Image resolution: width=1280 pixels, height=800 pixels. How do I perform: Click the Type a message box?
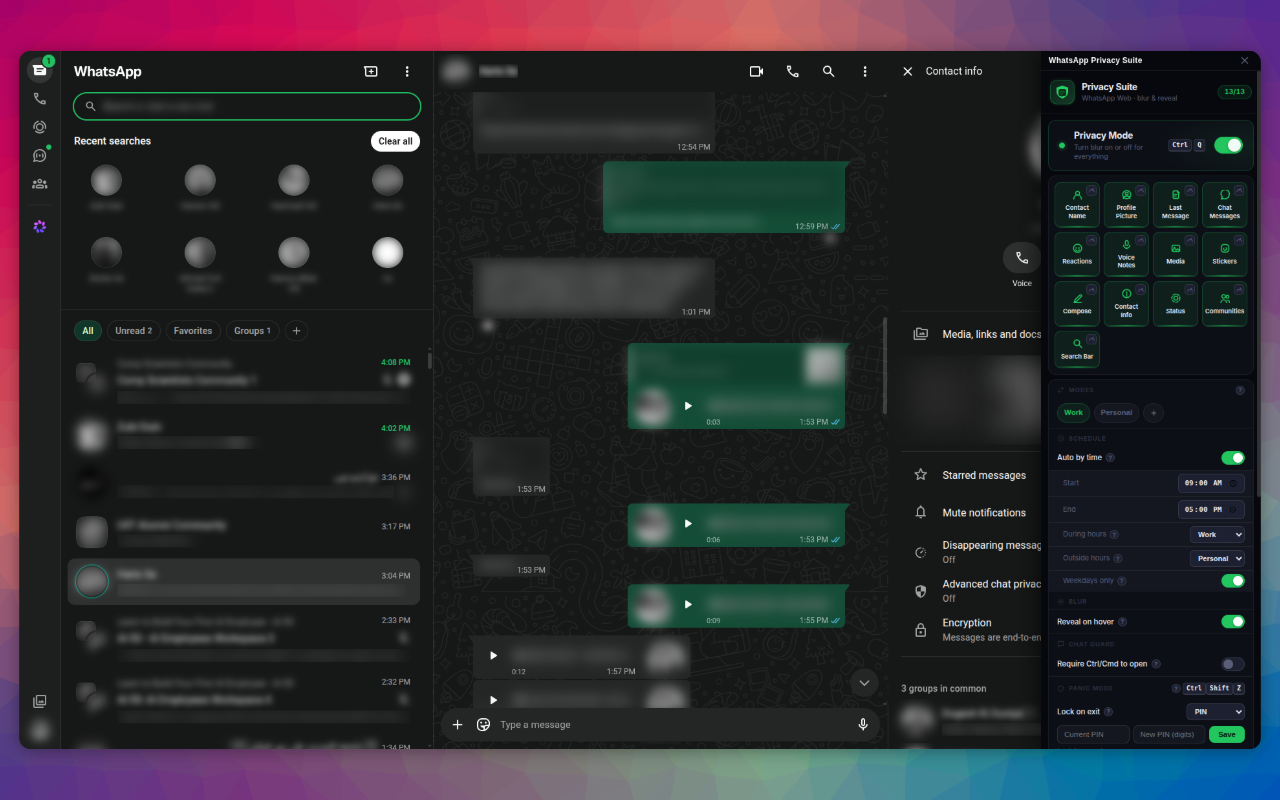pos(671,725)
